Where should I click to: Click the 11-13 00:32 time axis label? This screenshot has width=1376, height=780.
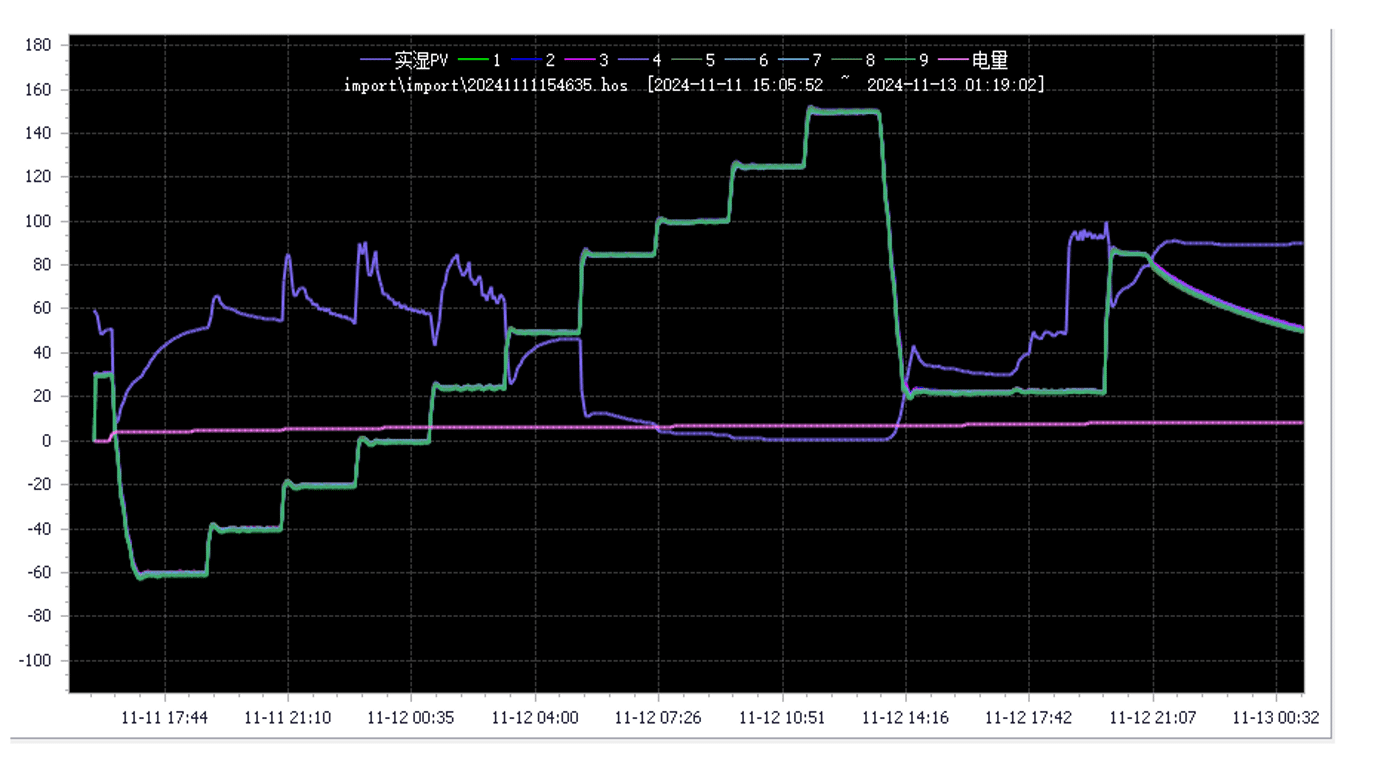click(1276, 717)
